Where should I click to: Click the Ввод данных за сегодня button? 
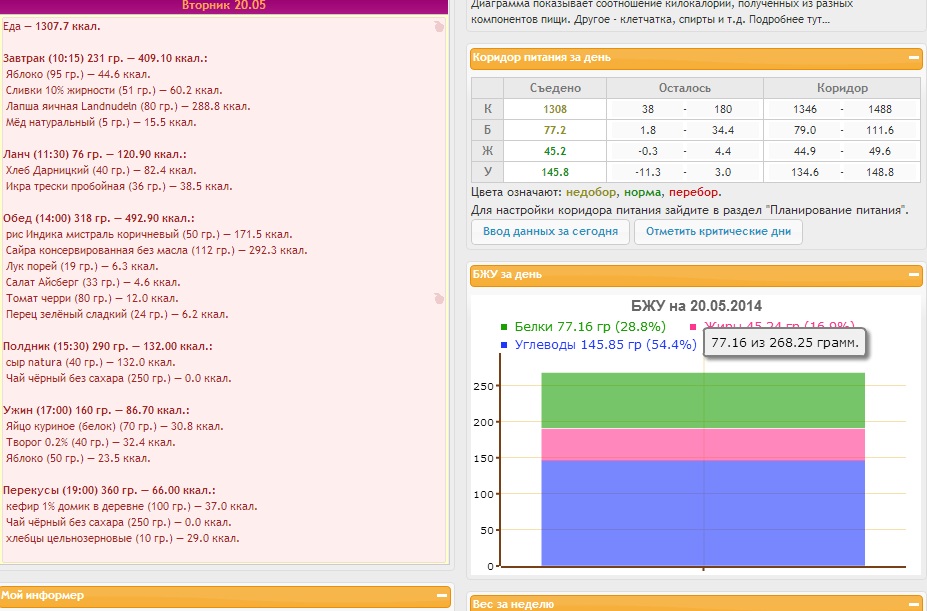pos(550,232)
